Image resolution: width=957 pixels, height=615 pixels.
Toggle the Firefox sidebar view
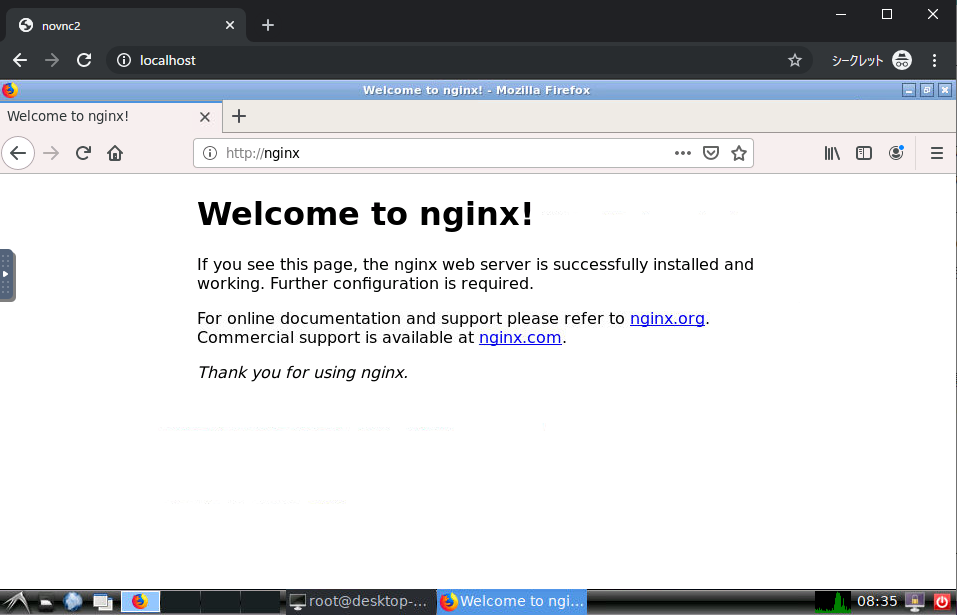coord(864,153)
